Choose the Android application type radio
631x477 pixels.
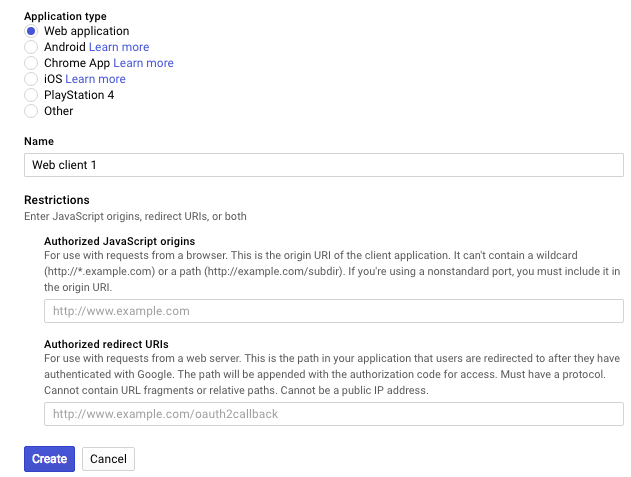pos(31,47)
